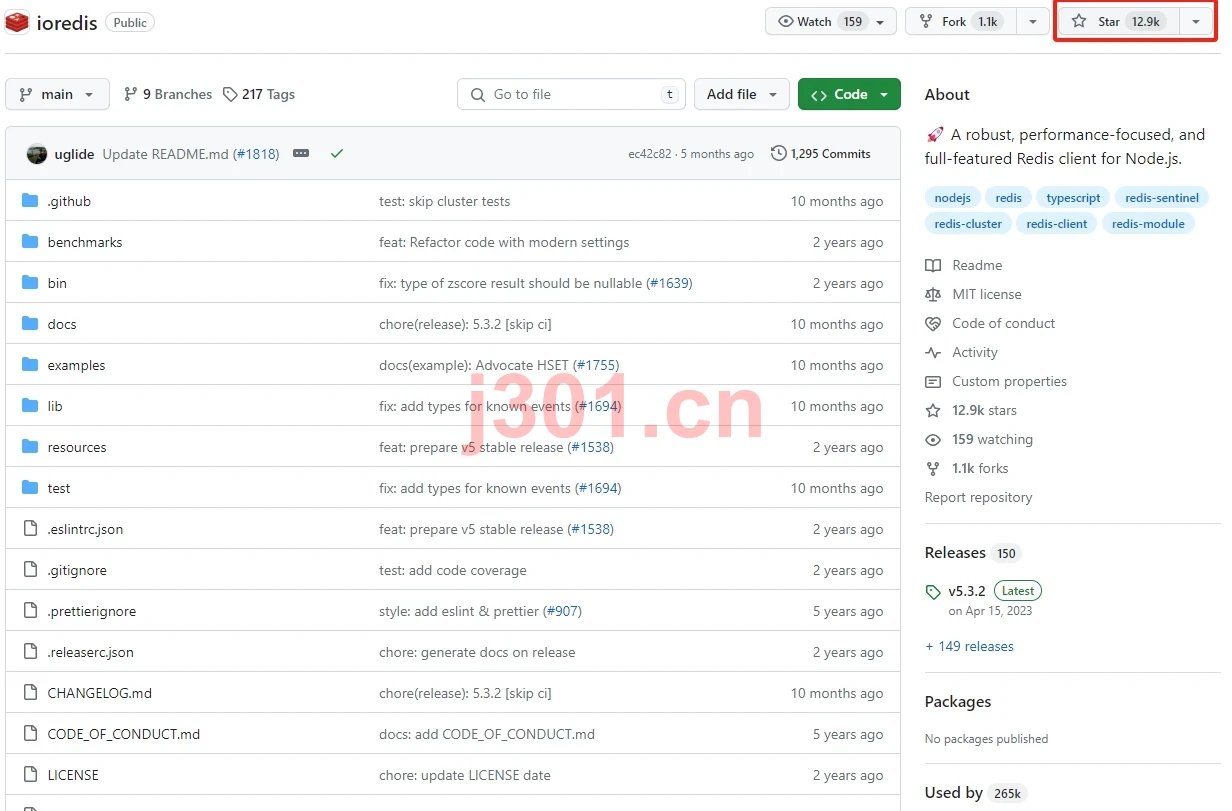Viewport: 1232px width, 811px height.
Task: Open the Releases 150 heading link
Action: tap(972, 553)
